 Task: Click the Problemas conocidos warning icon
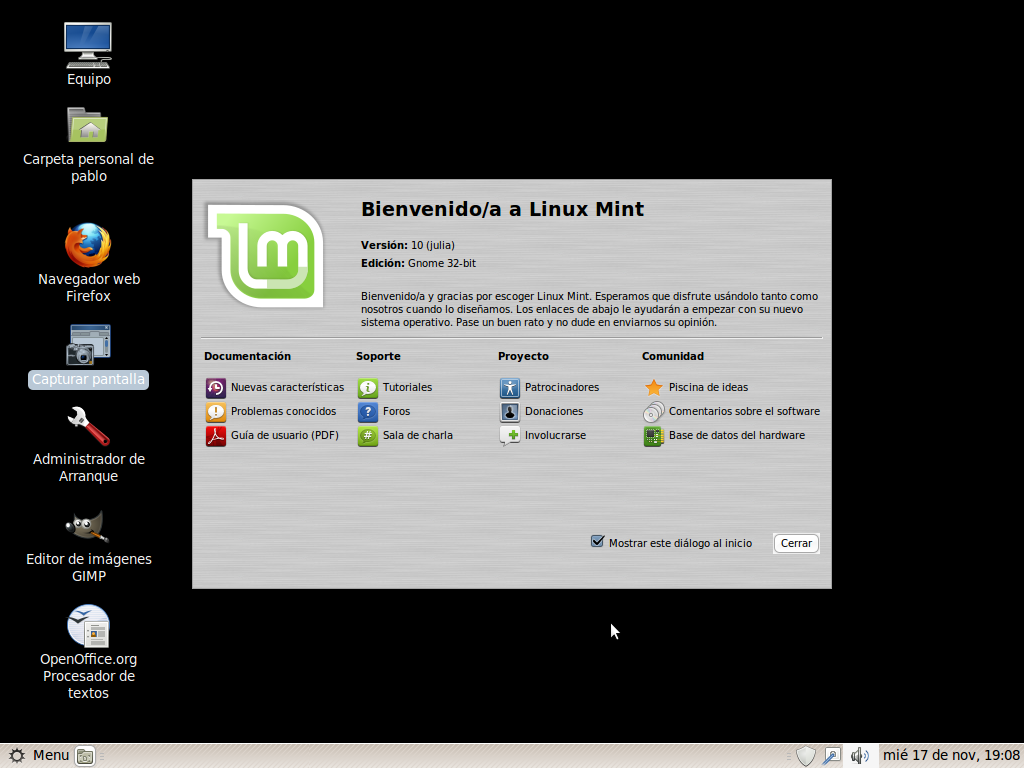click(x=216, y=412)
